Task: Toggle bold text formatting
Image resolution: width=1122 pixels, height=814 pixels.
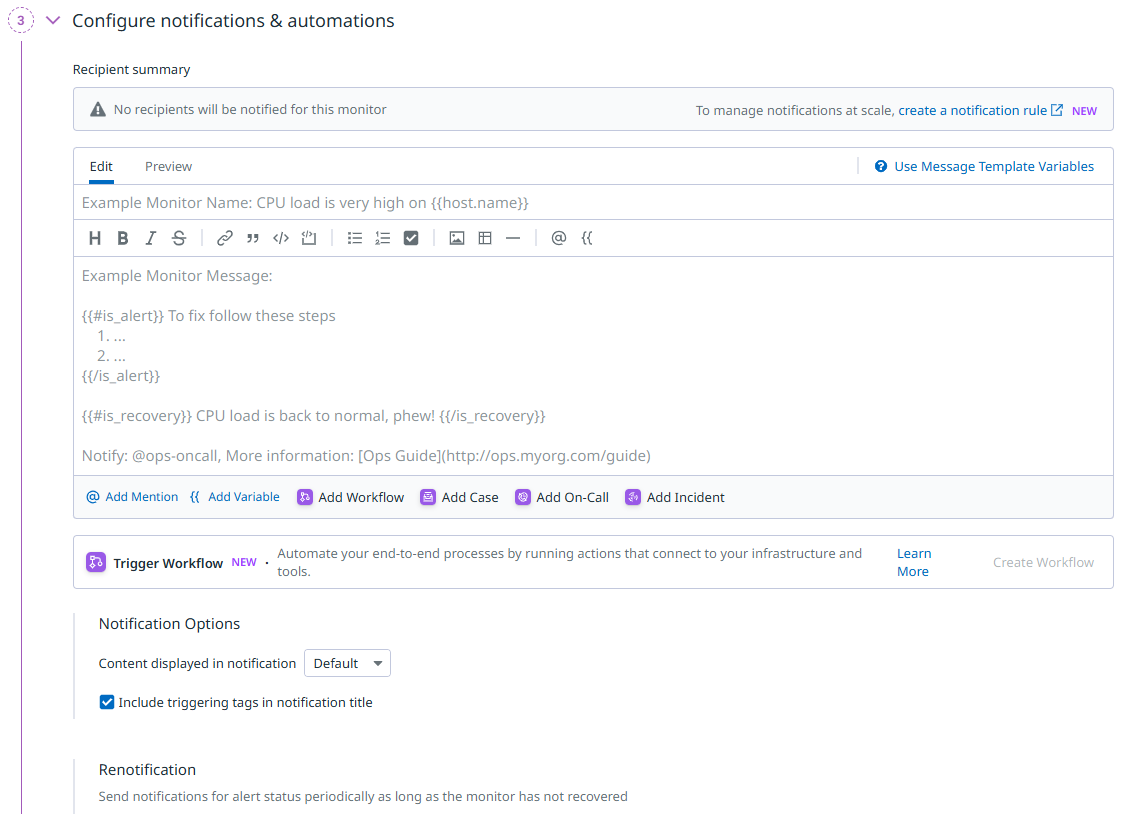Action: pyautogui.click(x=123, y=238)
